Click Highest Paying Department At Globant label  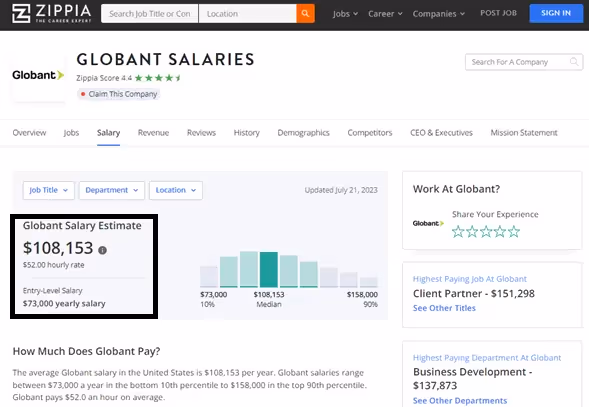point(487,358)
